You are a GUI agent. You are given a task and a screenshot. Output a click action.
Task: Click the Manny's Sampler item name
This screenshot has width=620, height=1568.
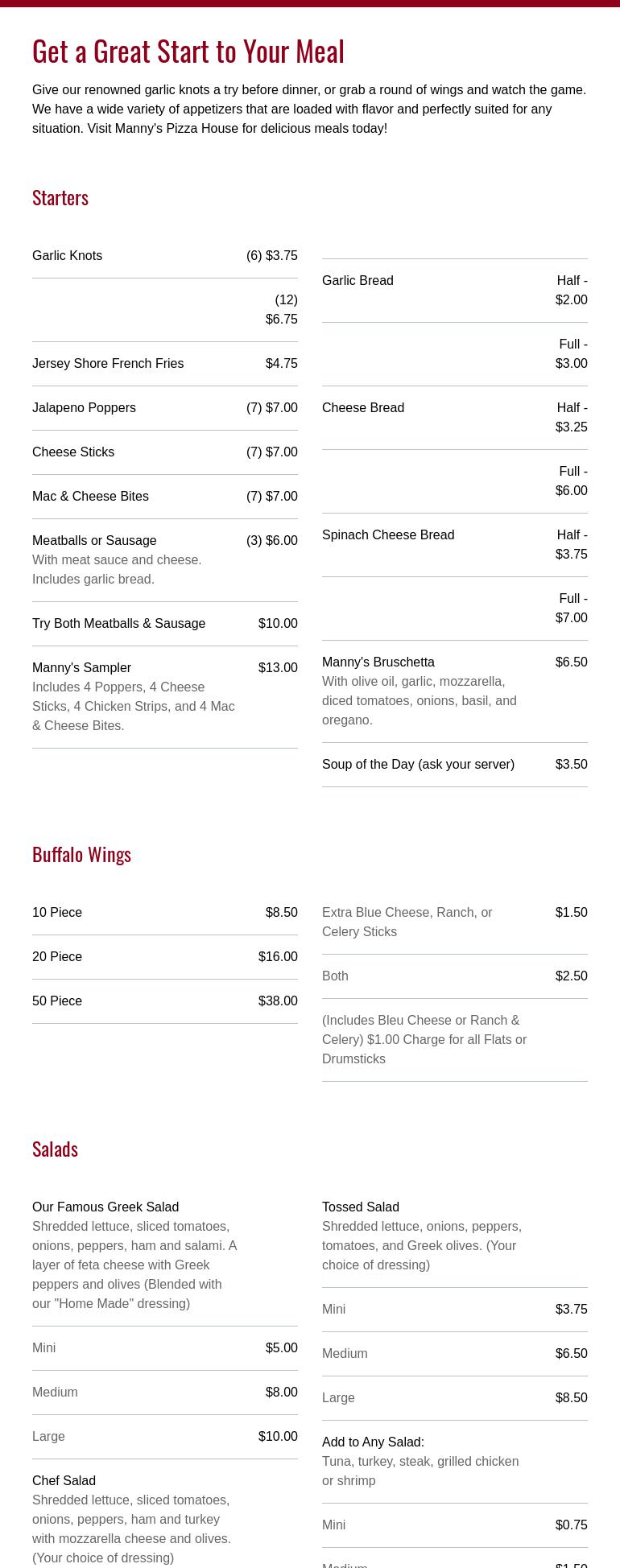(x=81, y=668)
